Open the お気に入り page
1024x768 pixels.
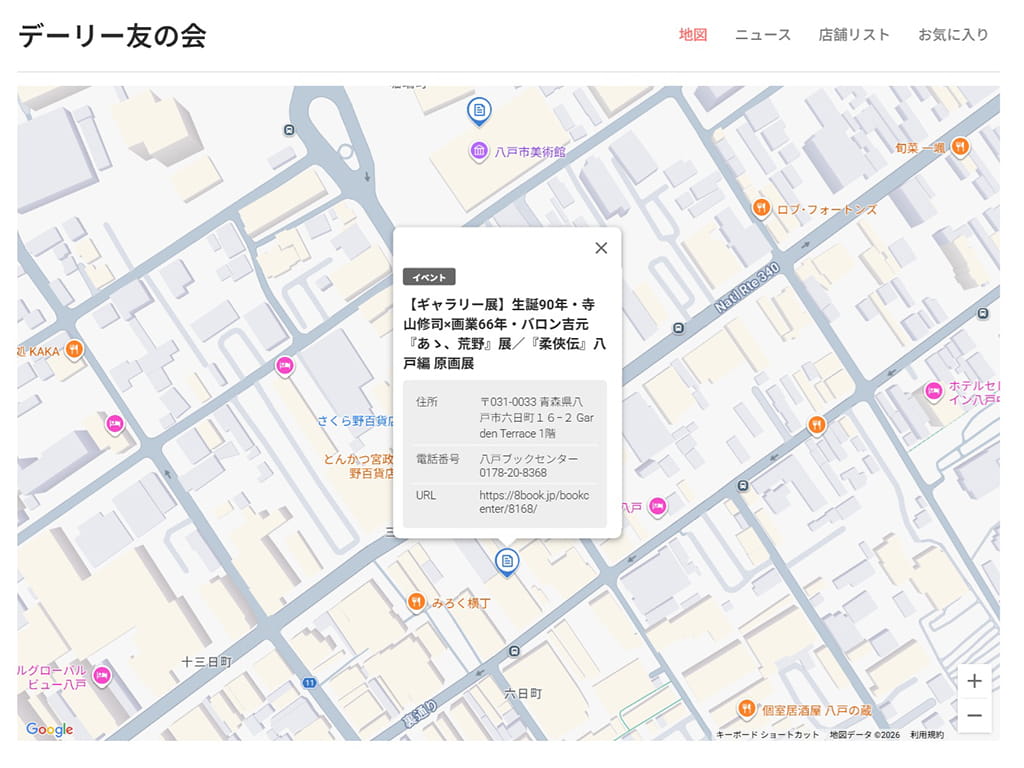click(952, 34)
